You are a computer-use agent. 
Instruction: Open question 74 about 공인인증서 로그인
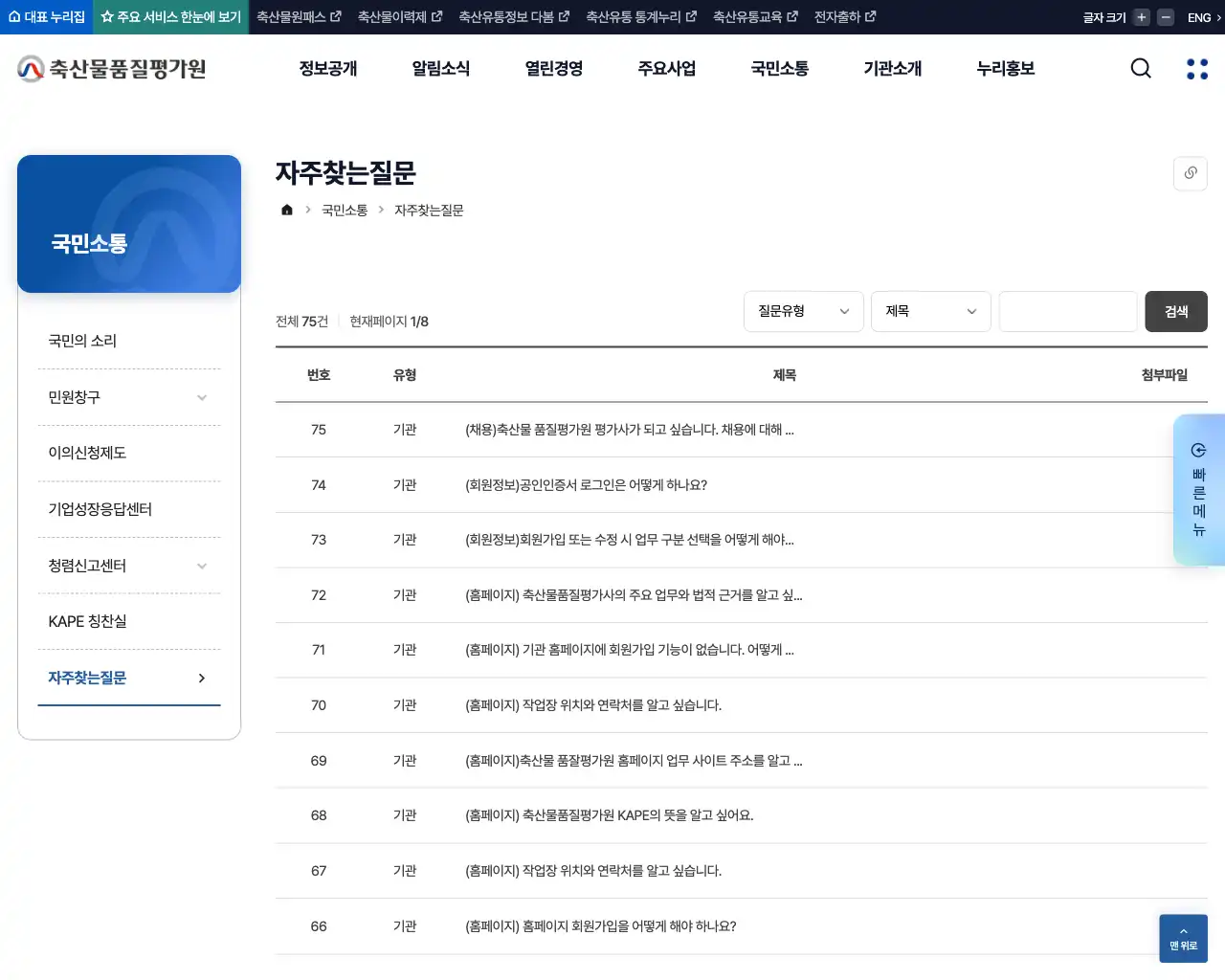[587, 485]
